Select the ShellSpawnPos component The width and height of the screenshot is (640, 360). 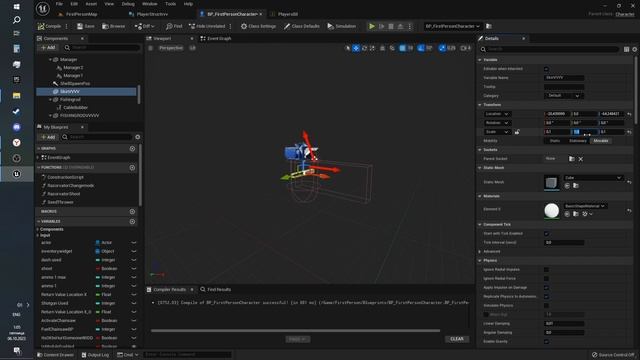pos(75,83)
